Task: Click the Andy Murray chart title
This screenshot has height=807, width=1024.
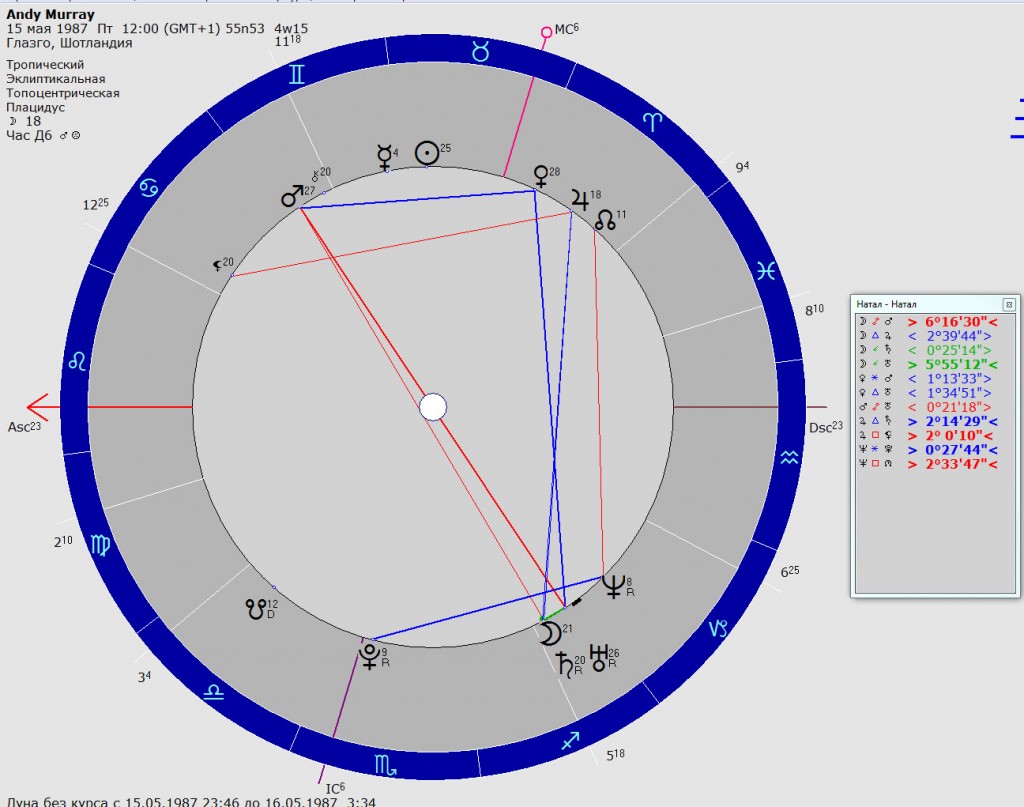Action: click(50, 14)
